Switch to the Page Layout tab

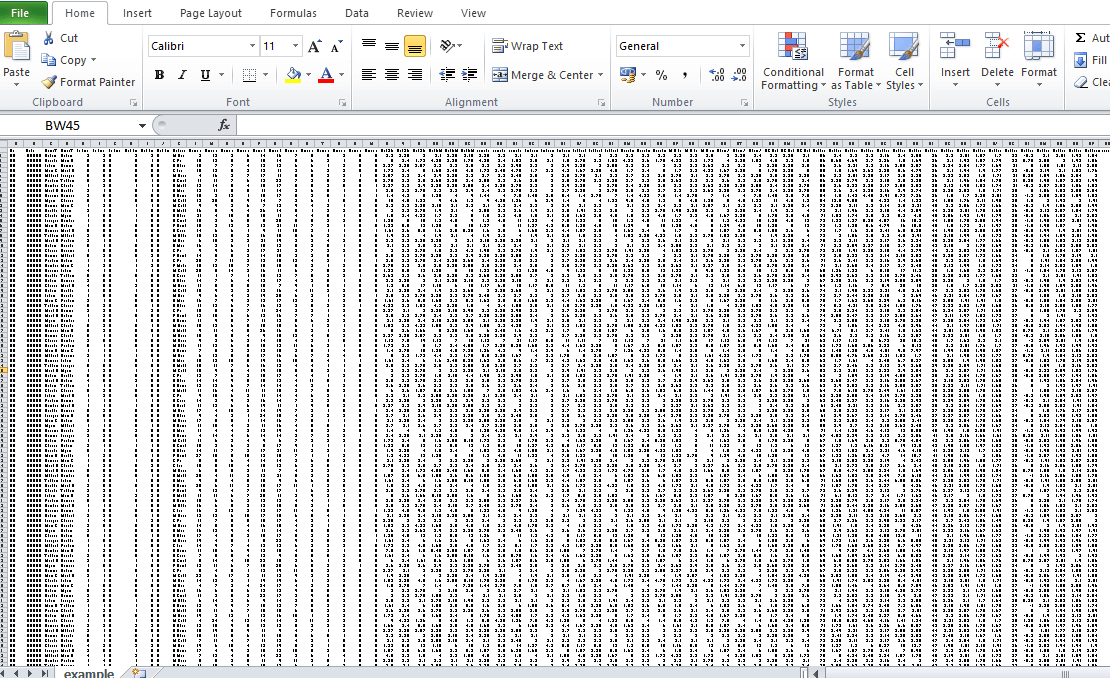[x=210, y=13]
